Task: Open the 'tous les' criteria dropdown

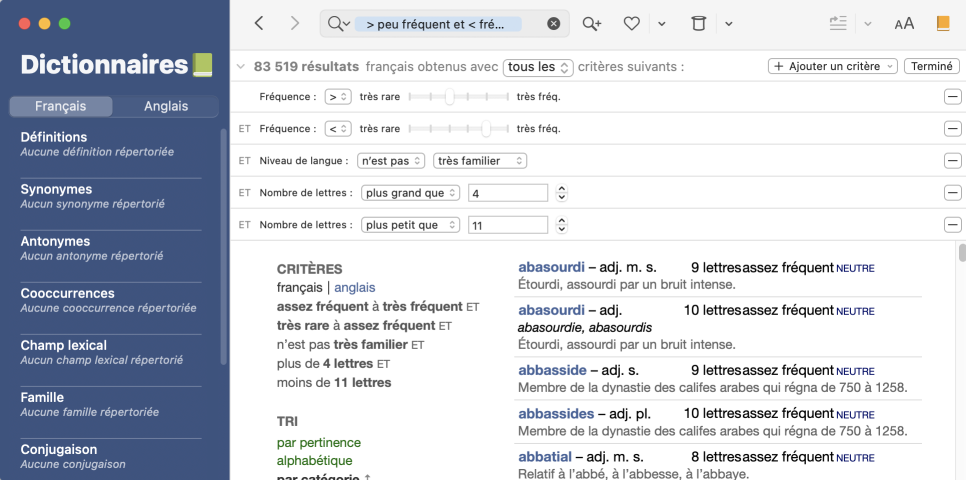Action: 538,67
